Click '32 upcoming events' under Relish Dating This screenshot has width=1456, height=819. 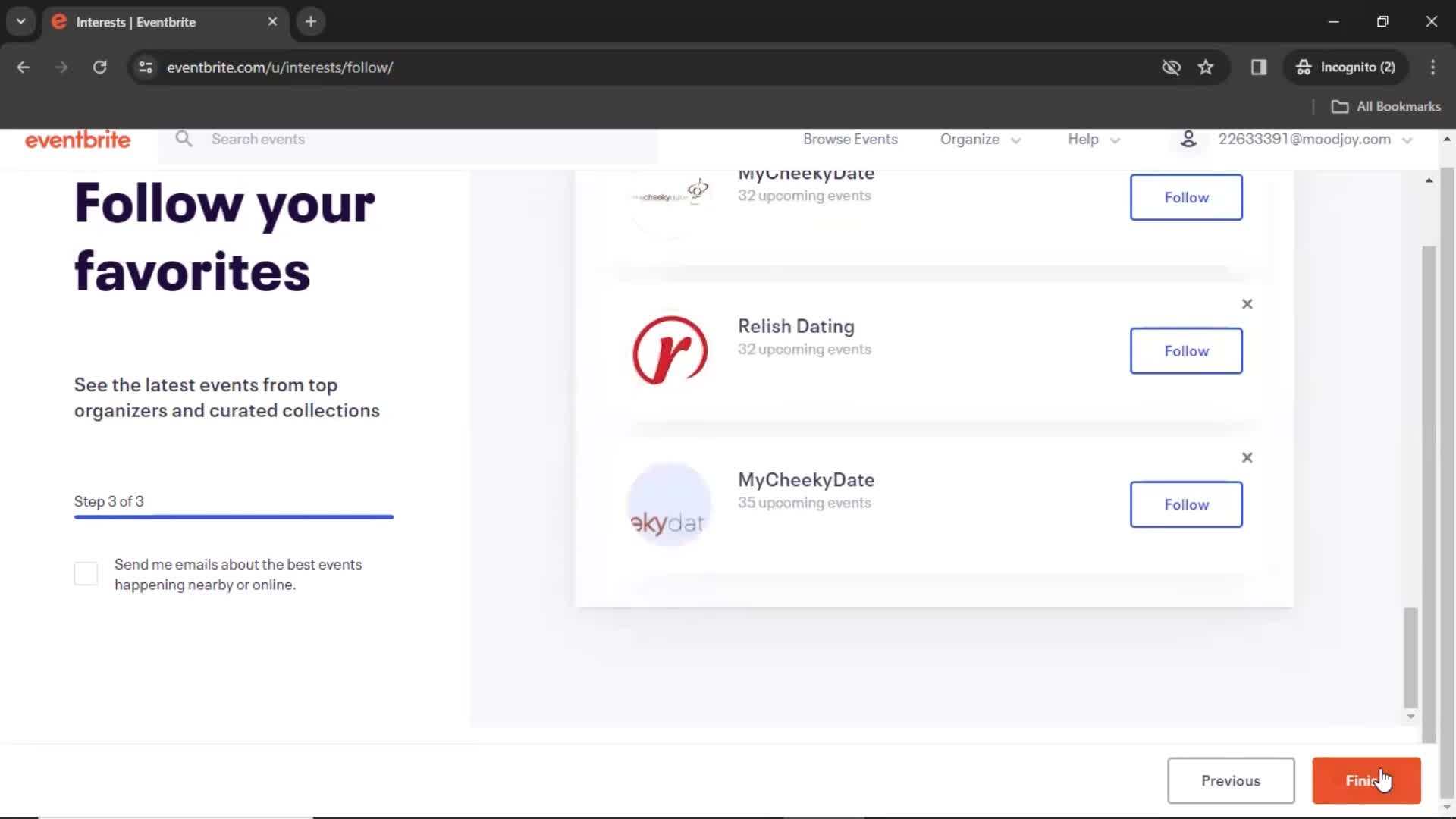804,350
